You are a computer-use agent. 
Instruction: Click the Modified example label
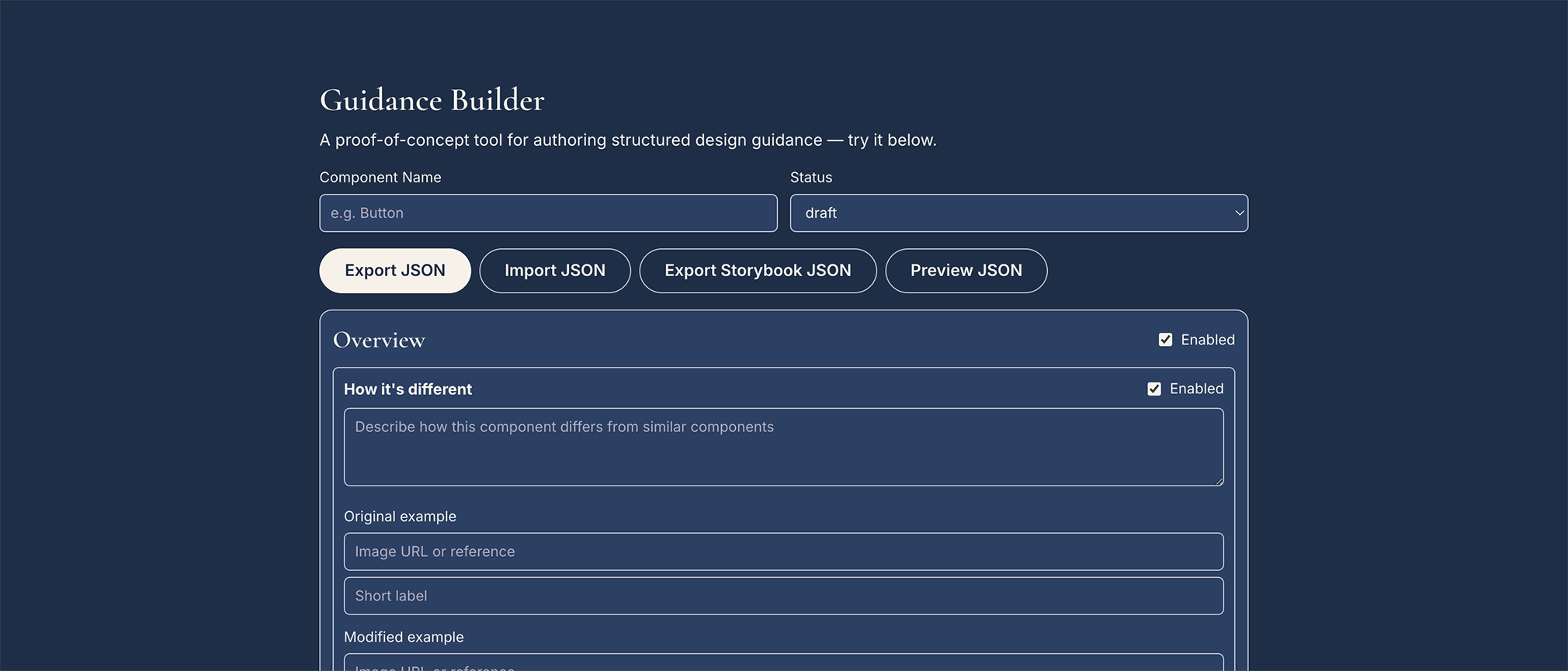[404, 637]
